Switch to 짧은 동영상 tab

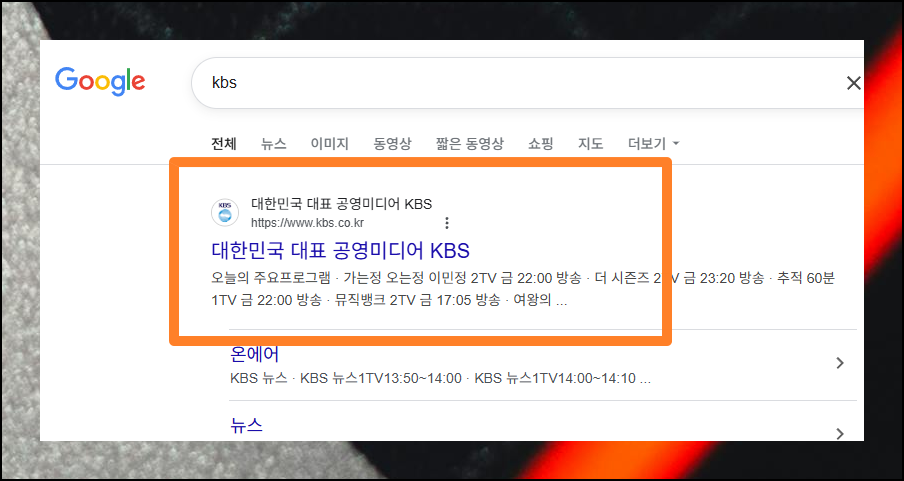(469, 144)
